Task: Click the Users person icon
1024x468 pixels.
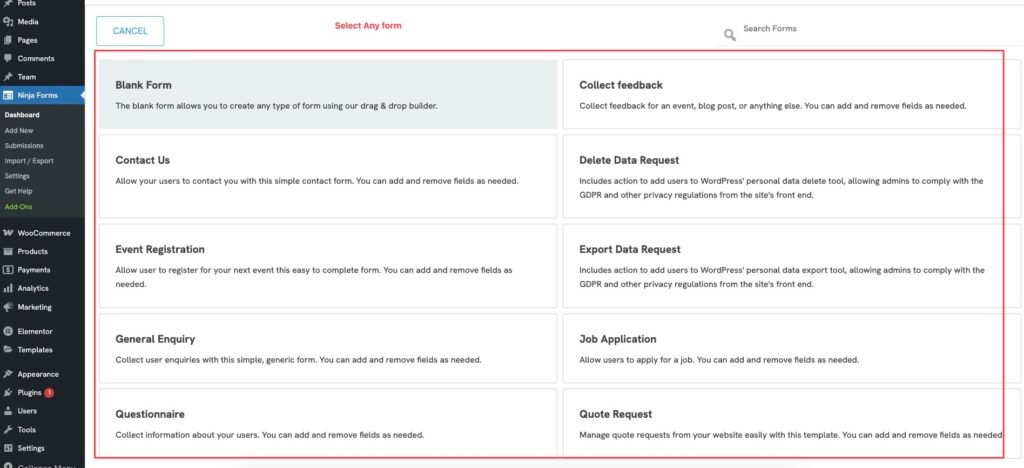Action: coord(8,411)
